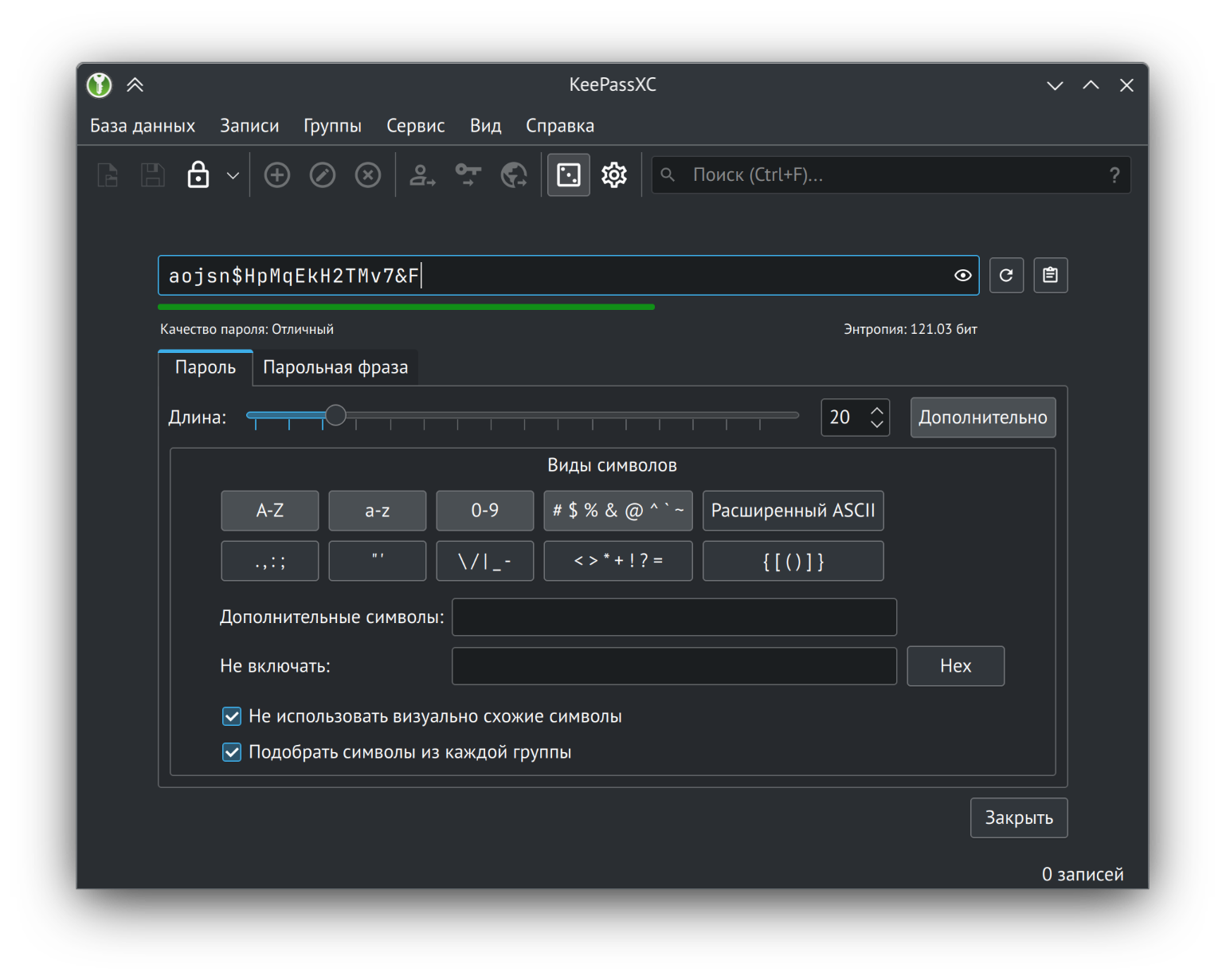1226x980 pixels.
Task: Toggle the Расширенный ASCII button
Action: point(793,511)
